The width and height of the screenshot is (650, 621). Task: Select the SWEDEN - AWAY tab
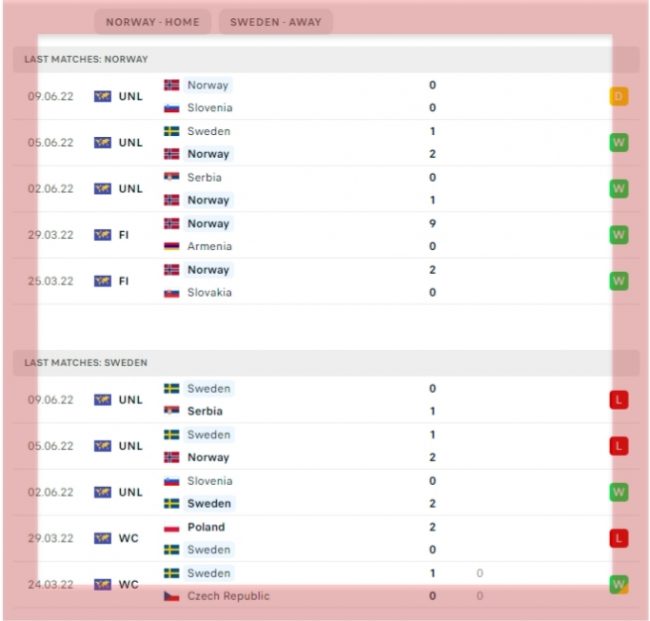point(275,22)
